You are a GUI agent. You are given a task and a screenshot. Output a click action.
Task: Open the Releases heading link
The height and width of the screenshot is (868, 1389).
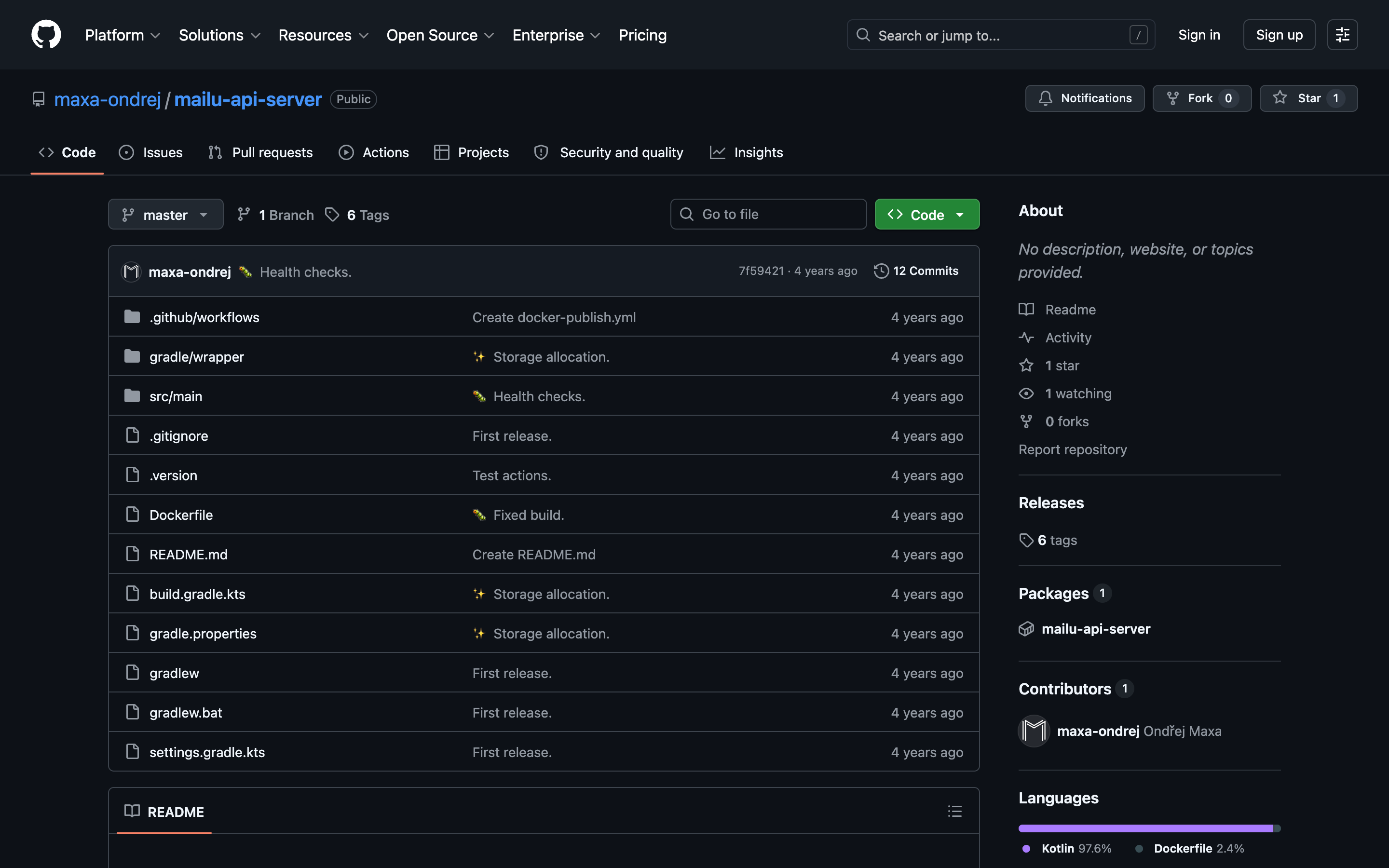coord(1051,503)
